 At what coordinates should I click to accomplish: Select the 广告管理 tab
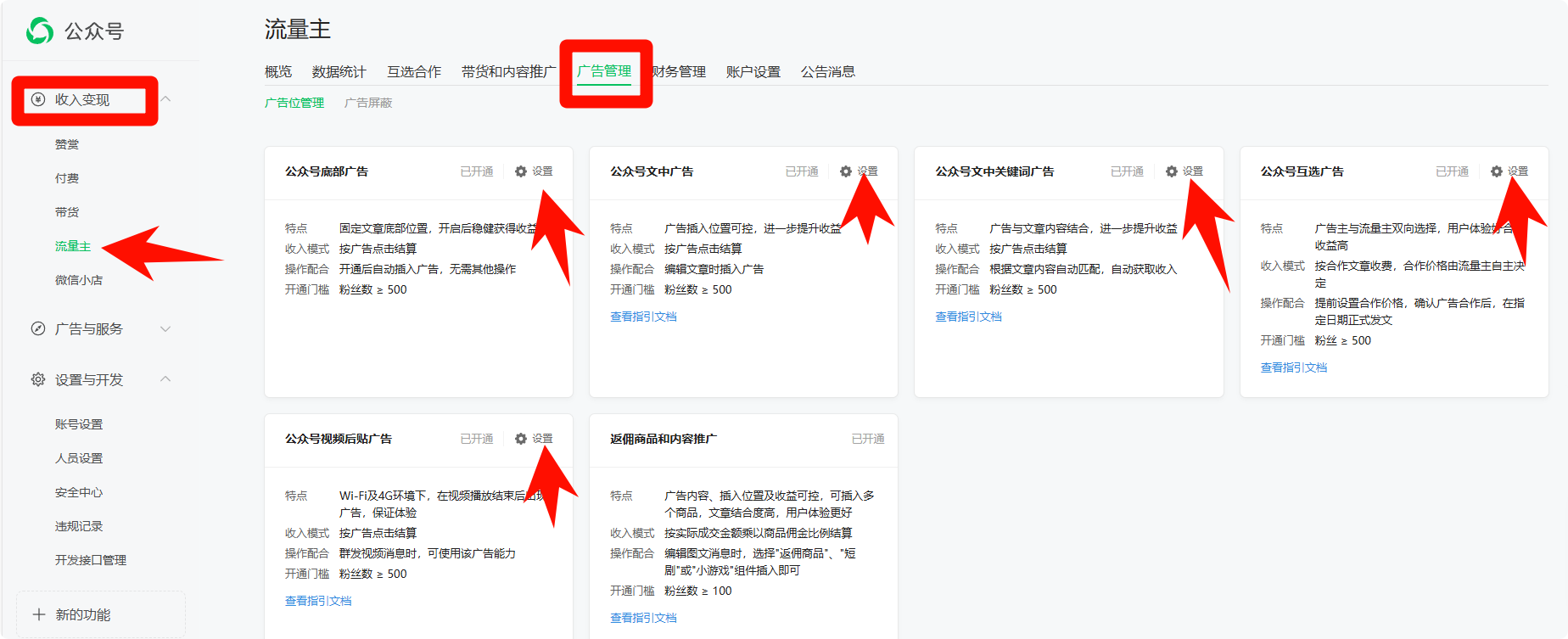click(x=604, y=71)
